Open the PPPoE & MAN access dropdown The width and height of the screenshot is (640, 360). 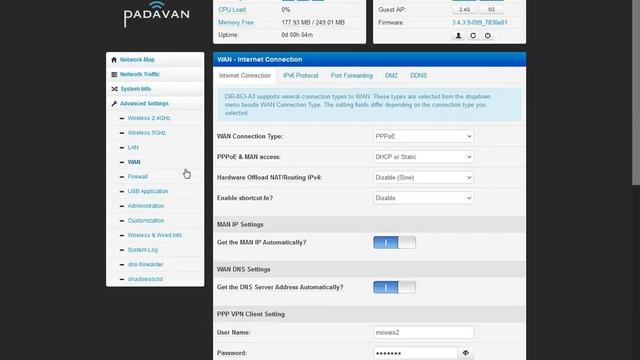pyautogui.click(x=423, y=157)
